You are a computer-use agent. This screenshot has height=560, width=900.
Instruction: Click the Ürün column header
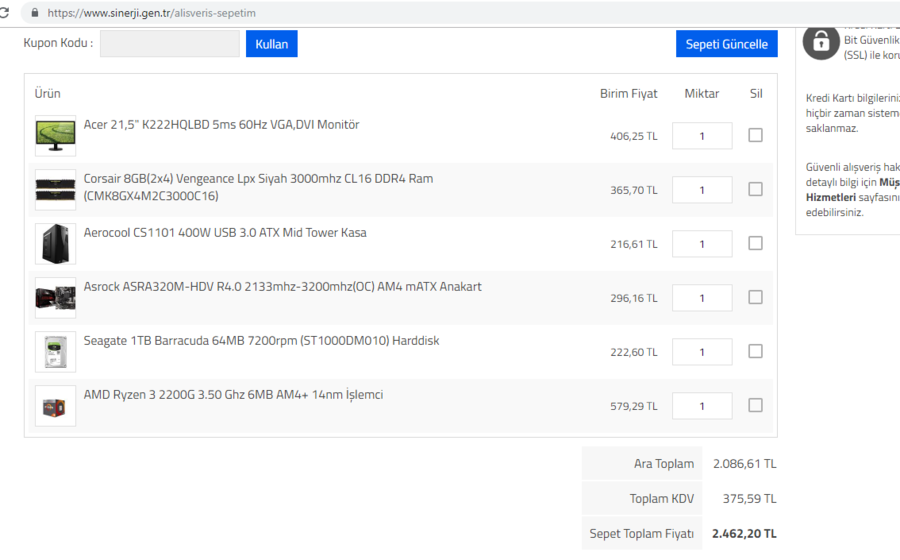coord(47,94)
